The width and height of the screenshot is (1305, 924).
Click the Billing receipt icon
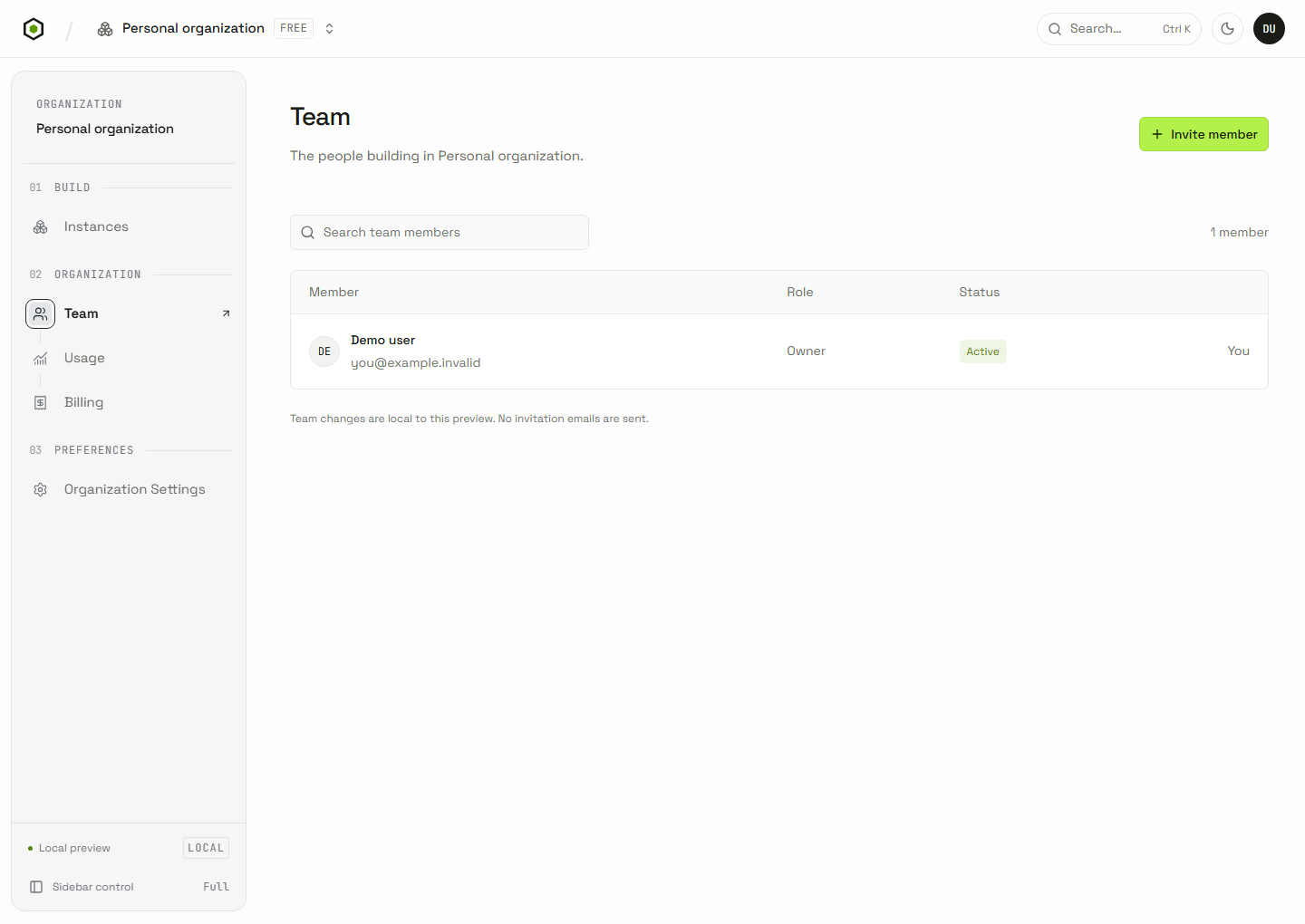pyautogui.click(x=41, y=403)
